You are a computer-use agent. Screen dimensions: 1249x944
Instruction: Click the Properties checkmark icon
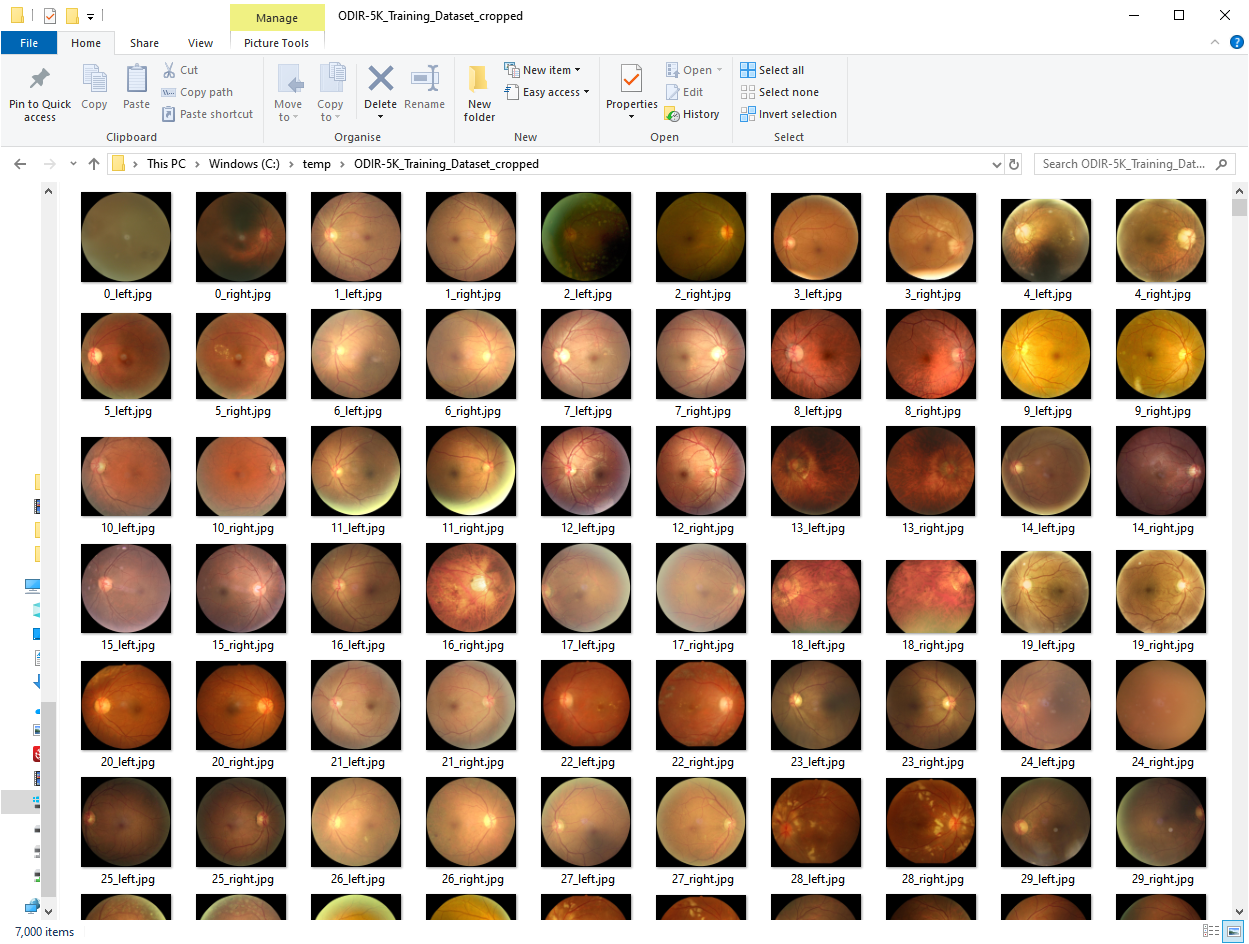pyautogui.click(x=631, y=79)
